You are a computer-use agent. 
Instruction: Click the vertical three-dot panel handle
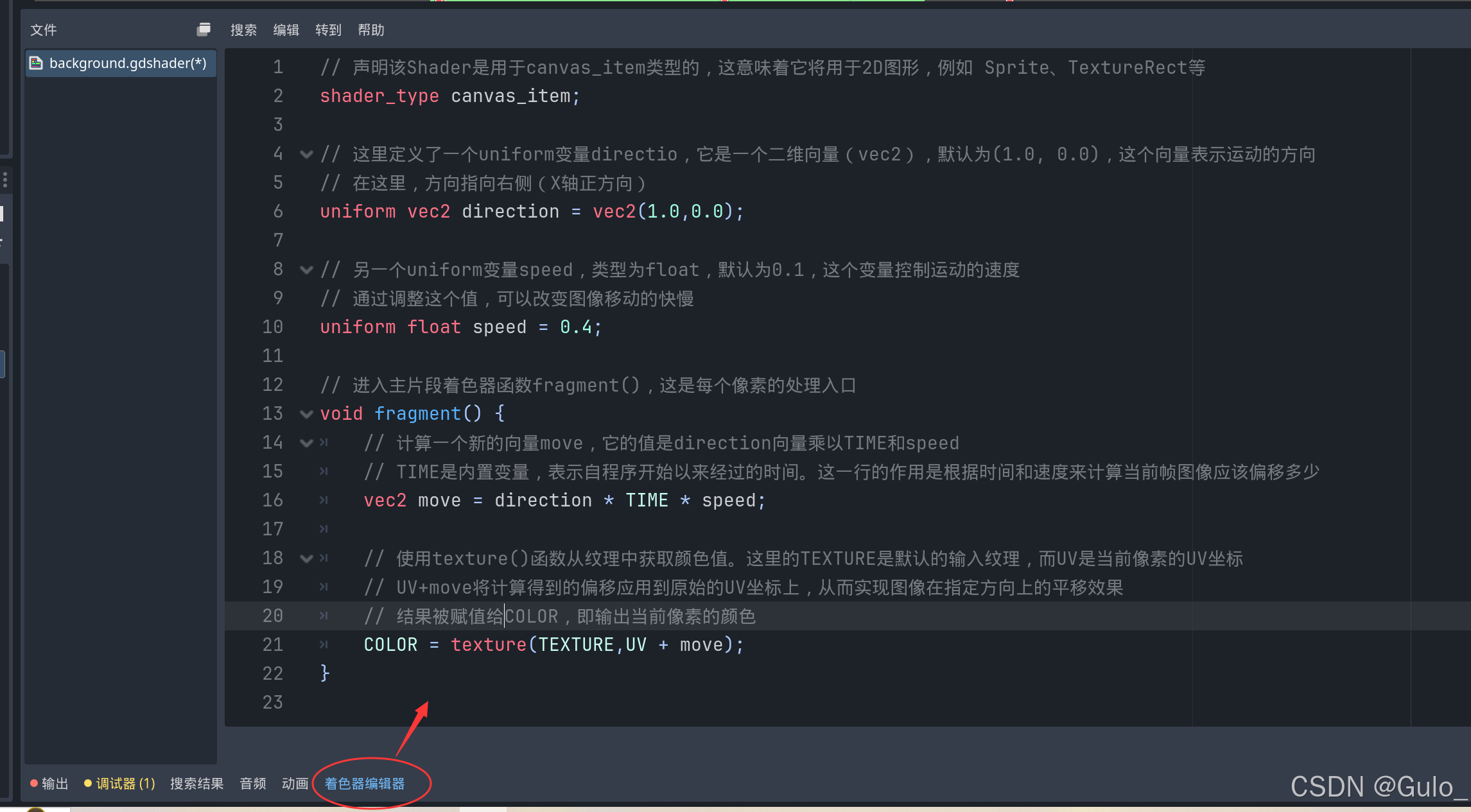[5, 180]
